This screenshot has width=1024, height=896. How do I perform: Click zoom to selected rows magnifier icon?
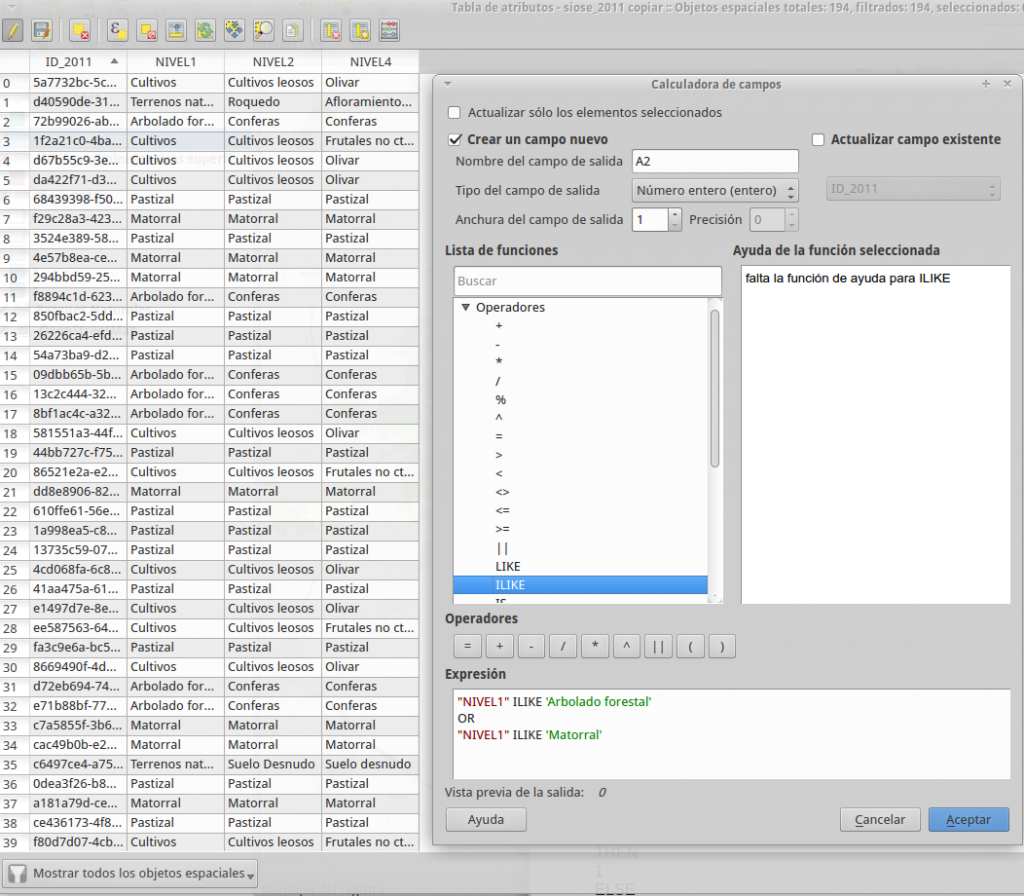point(263,30)
